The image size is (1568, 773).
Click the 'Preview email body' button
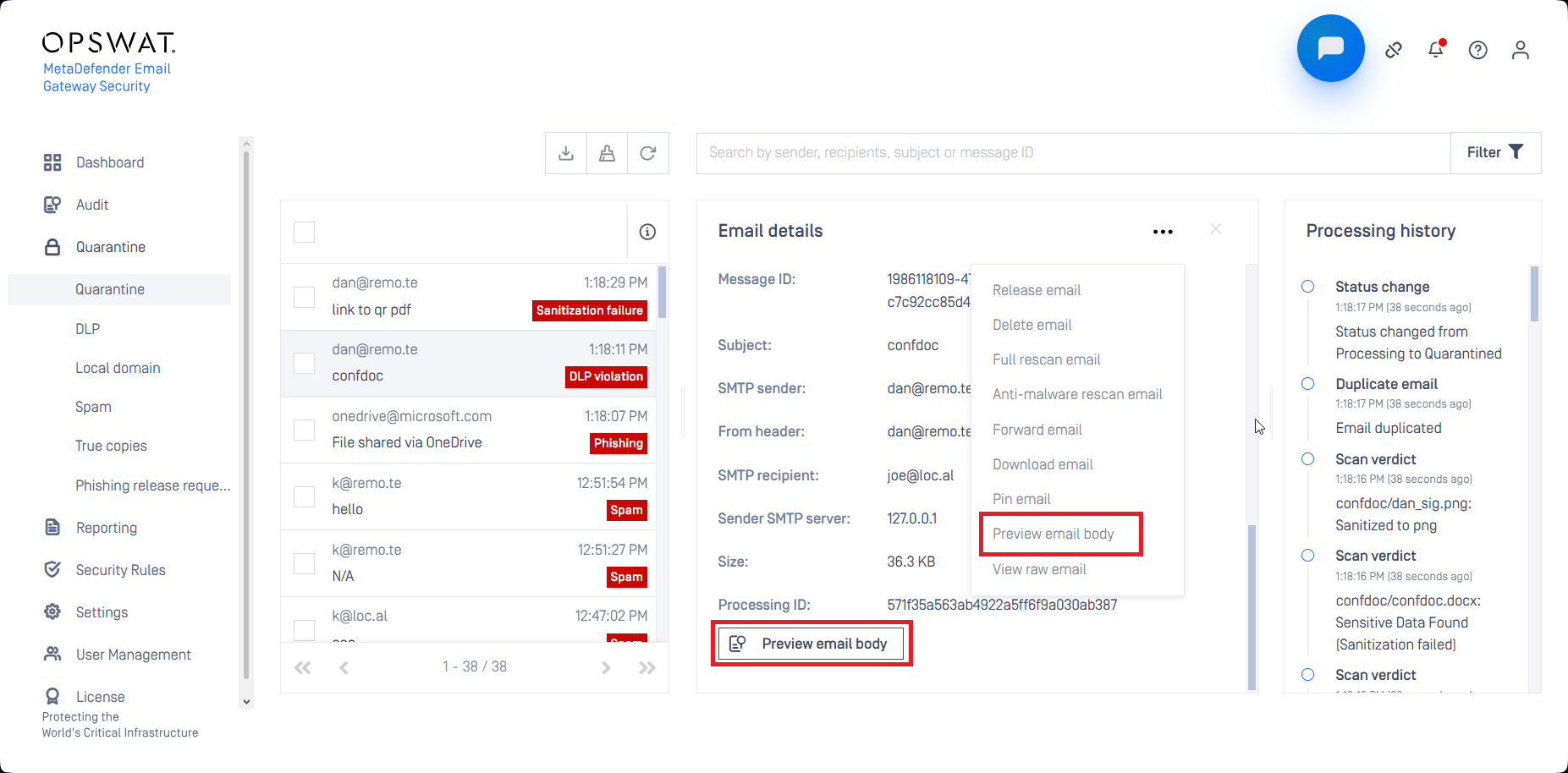(x=812, y=644)
